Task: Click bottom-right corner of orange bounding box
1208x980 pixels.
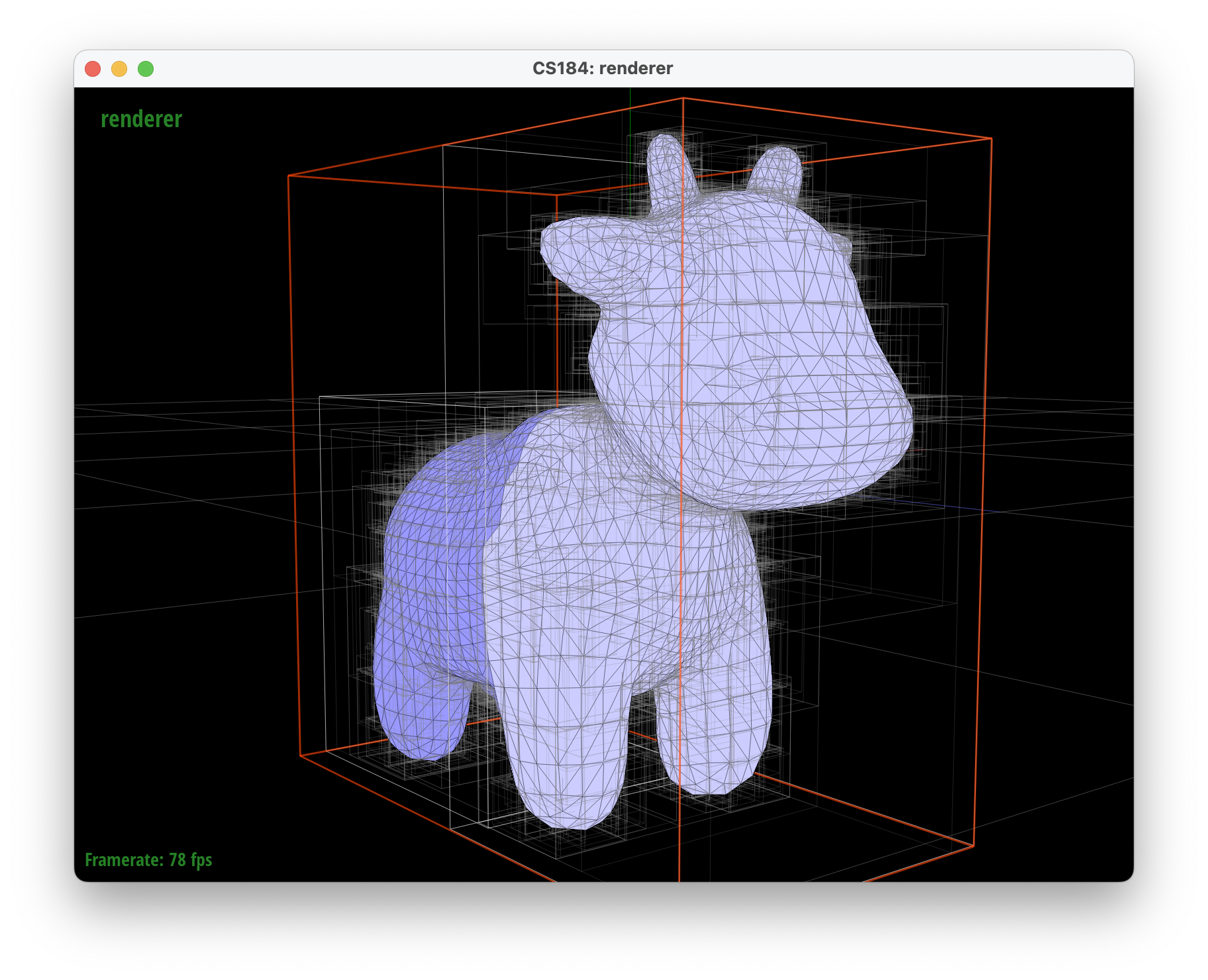Action: coord(974,846)
